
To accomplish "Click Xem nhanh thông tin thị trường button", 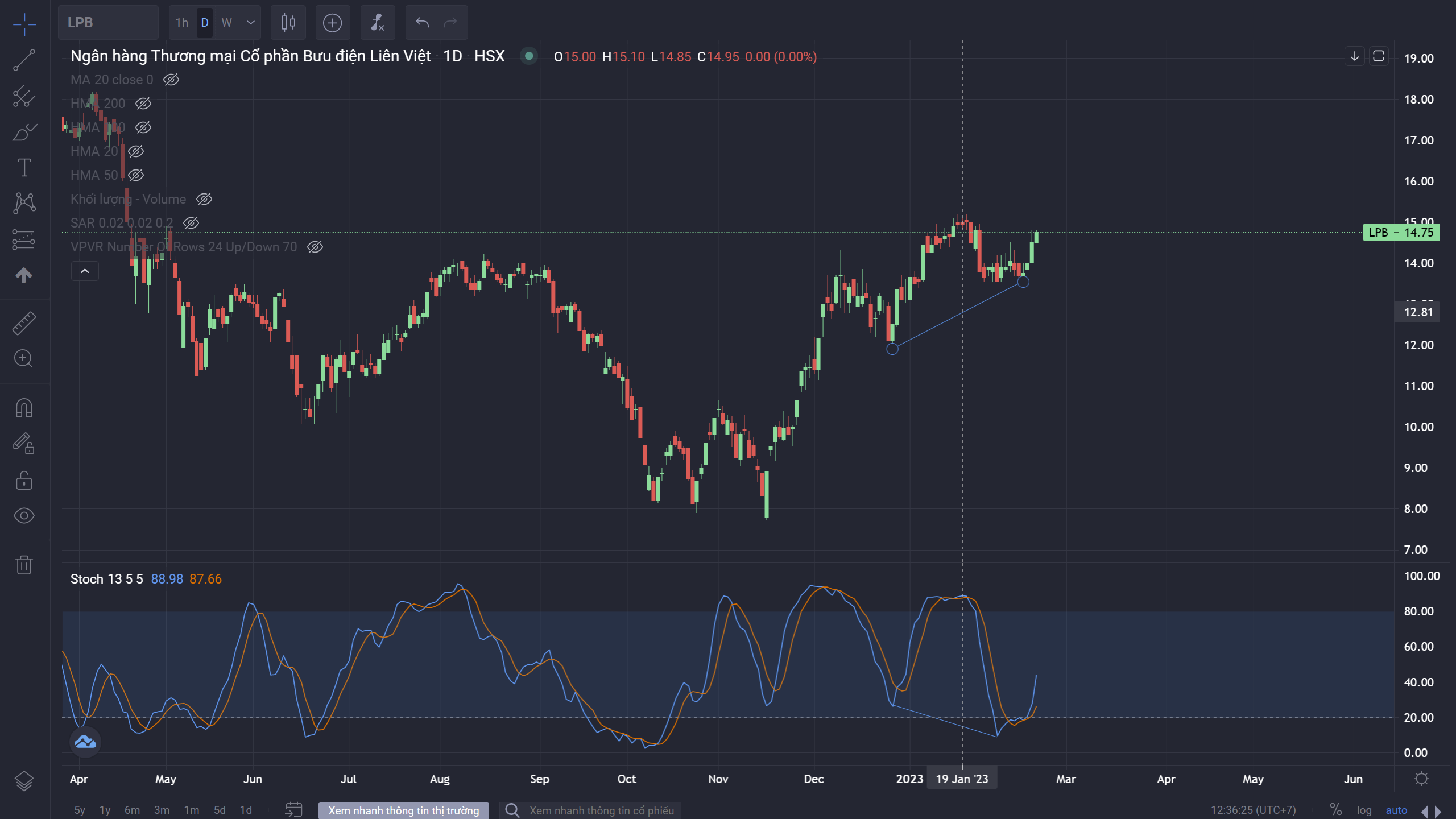I will (404, 810).
